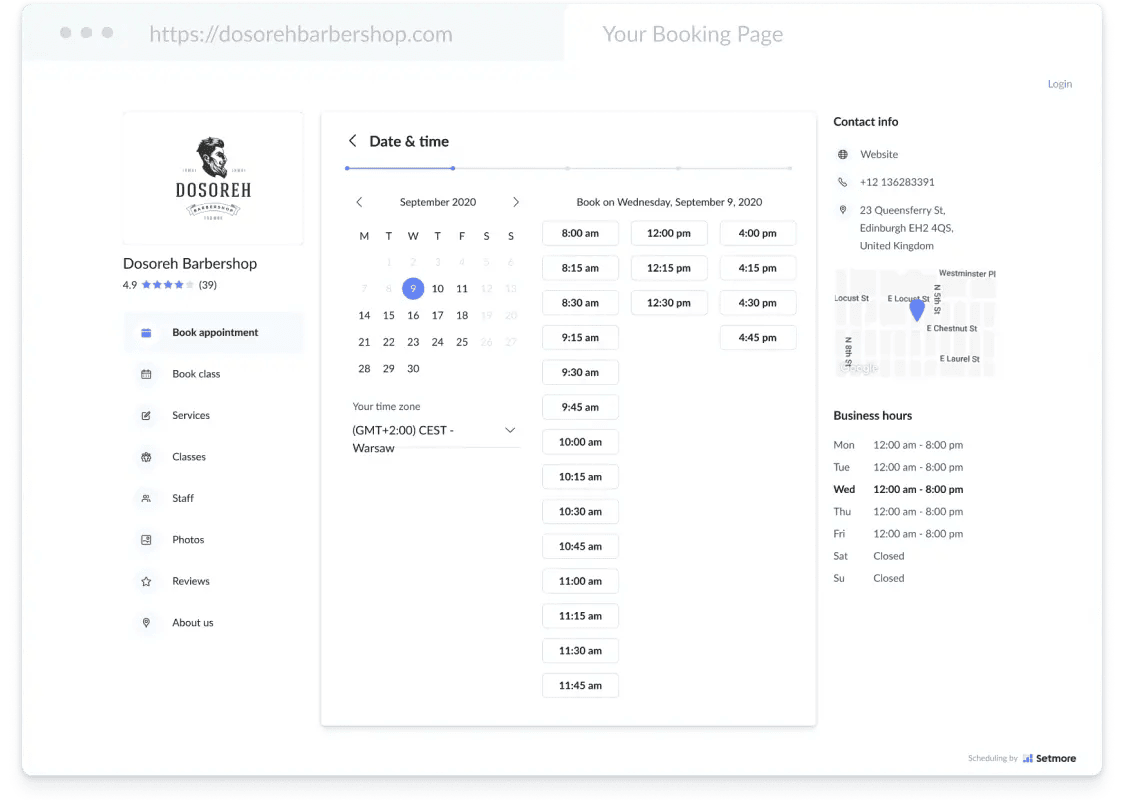Viewport: 1122px width, 800px height.
Task: Select September 14 in calendar
Action: (364, 316)
